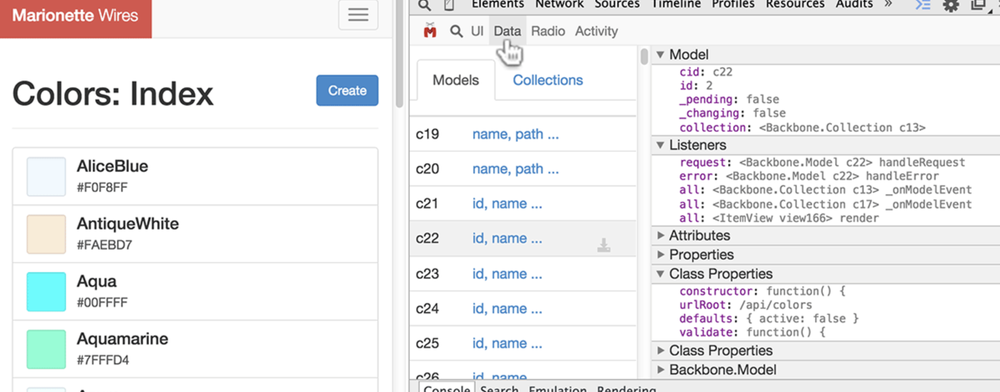Viewport: 1000px width, 392px height.
Task: Select model row cid c23
Action: coord(522,274)
